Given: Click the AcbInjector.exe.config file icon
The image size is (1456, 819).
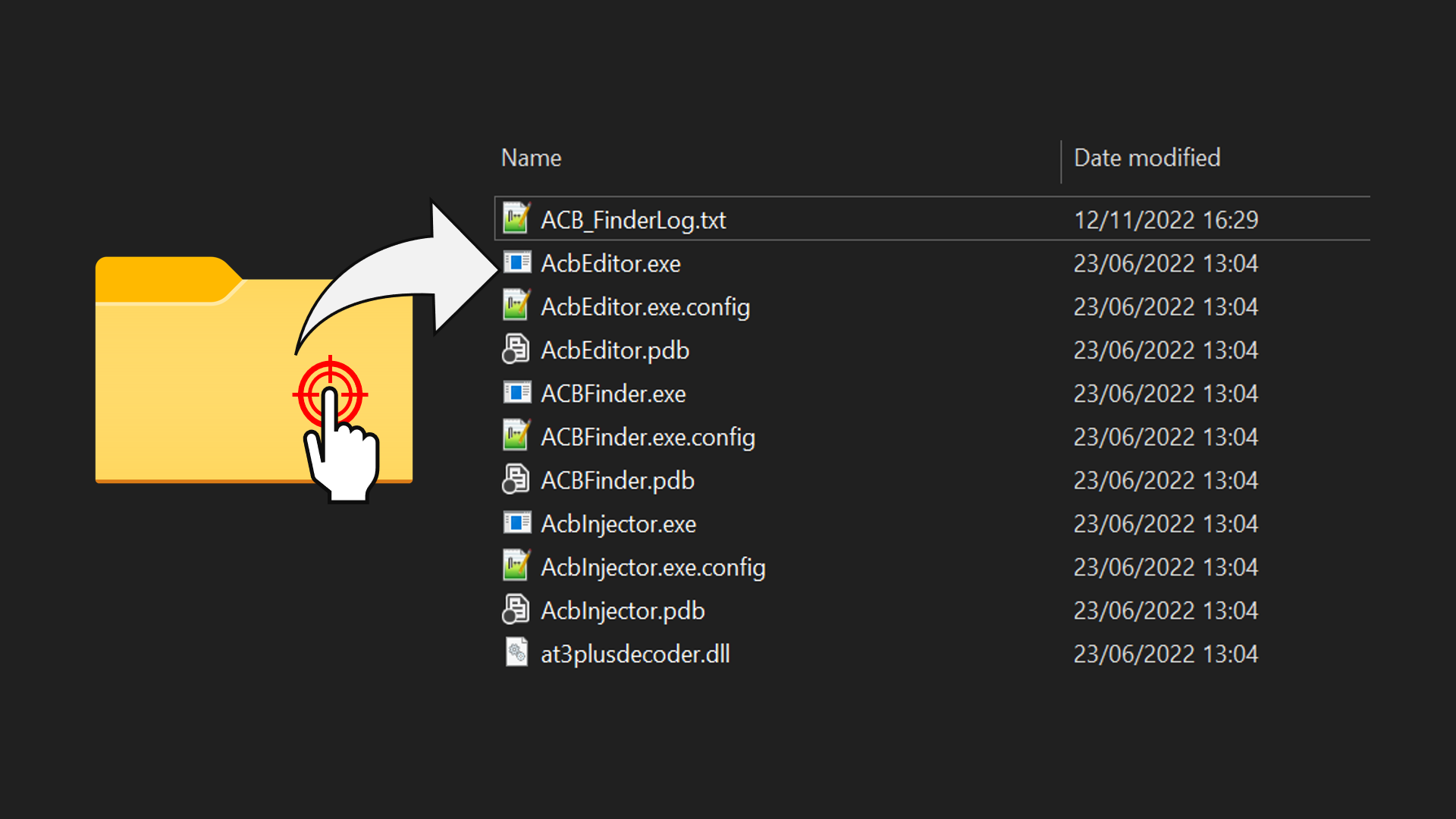Looking at the screenshot, I should pos(516,566).
